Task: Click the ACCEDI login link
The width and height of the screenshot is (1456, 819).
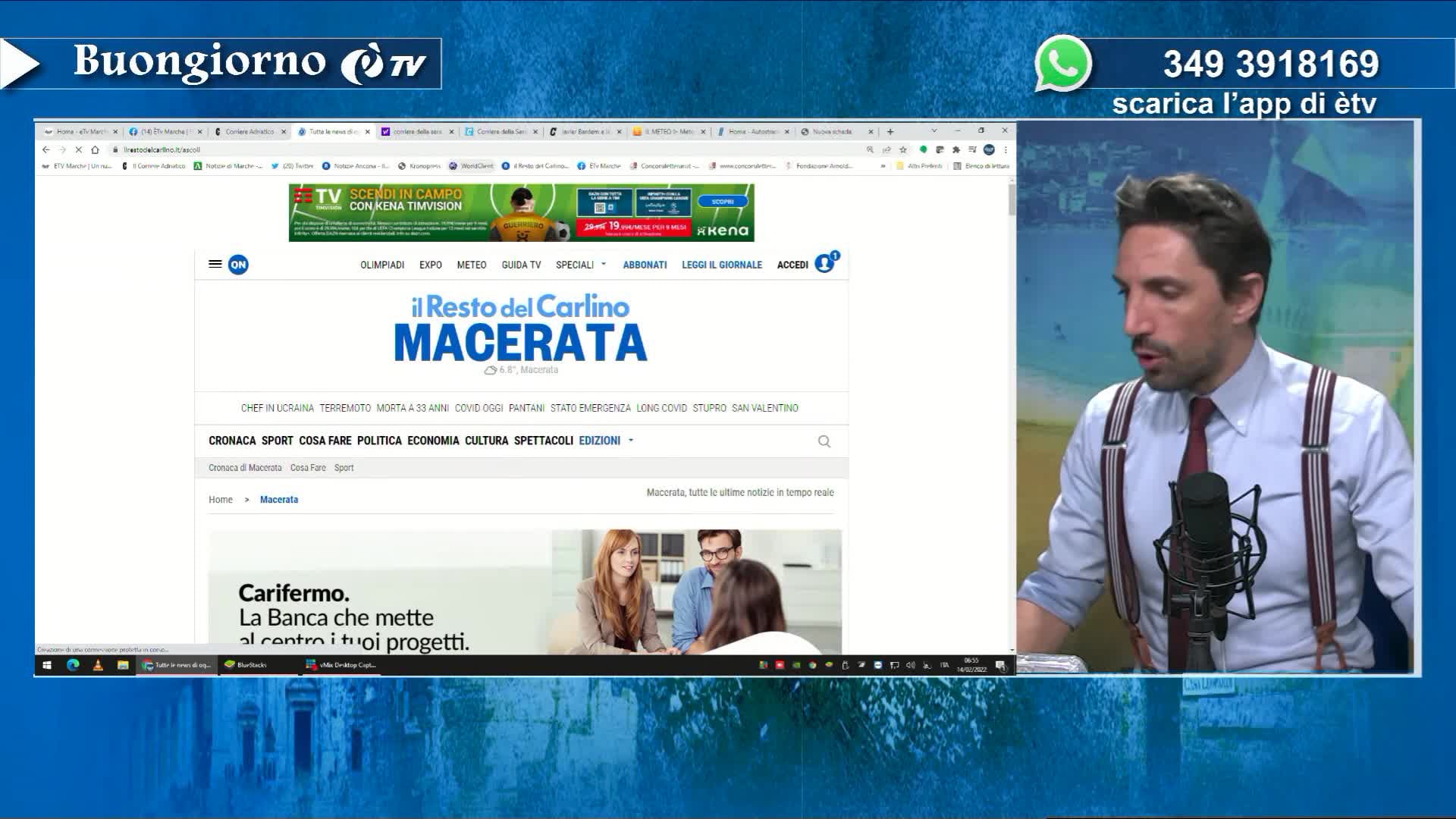Action: coord(792,265)
